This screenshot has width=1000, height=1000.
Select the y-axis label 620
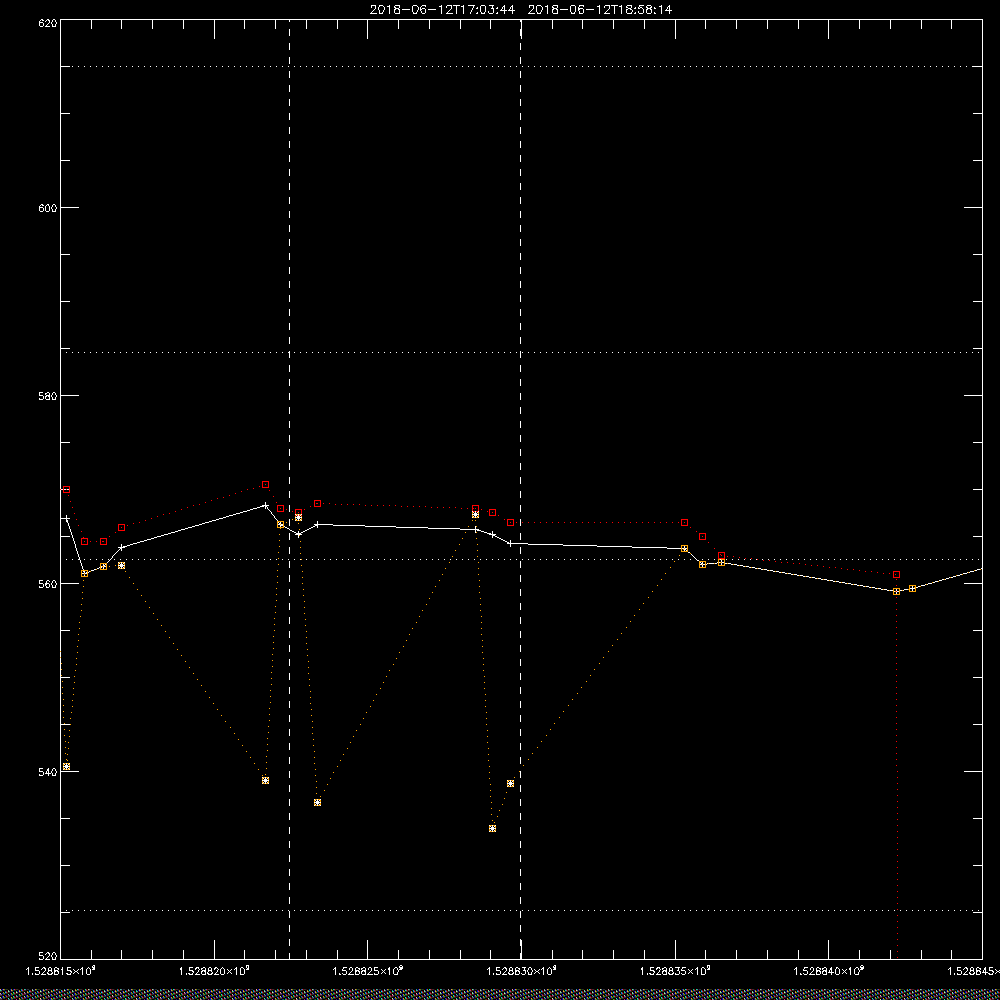point(48,23)
